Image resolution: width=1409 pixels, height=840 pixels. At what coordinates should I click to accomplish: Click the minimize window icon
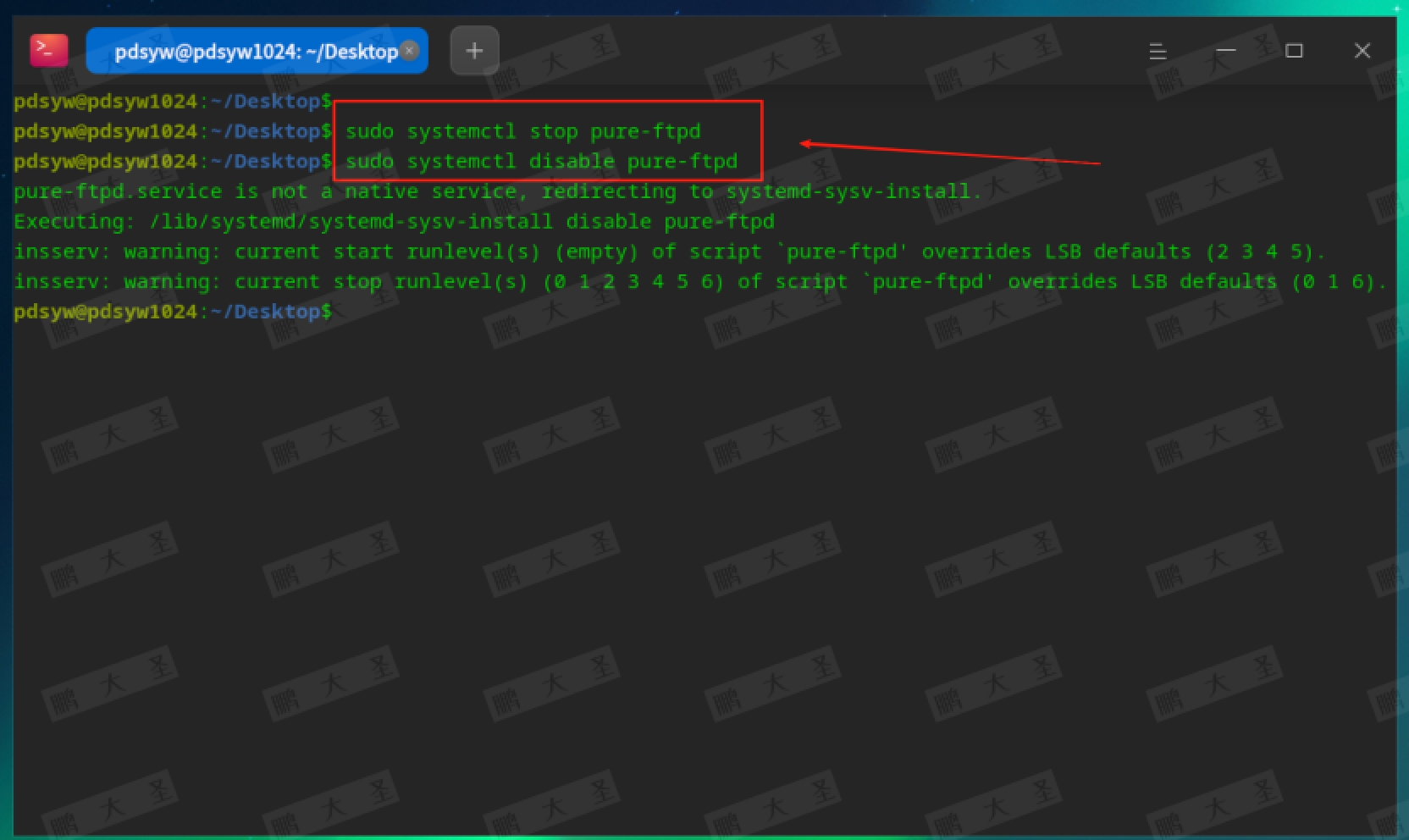[x=1225, y=52]
